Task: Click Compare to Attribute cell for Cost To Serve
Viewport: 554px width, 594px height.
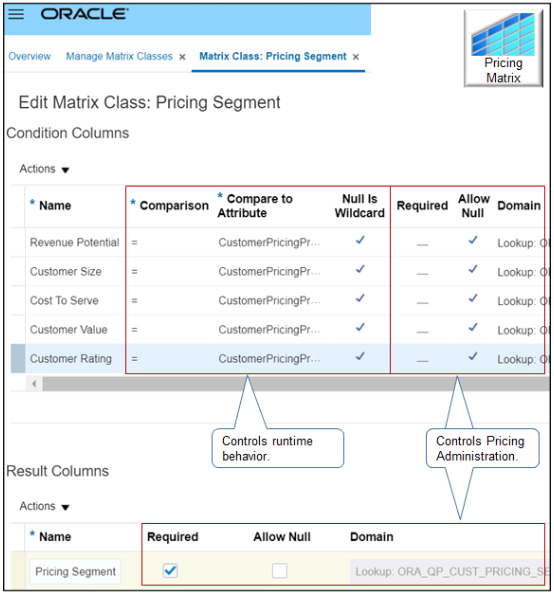Action: (x=269, y=301)
